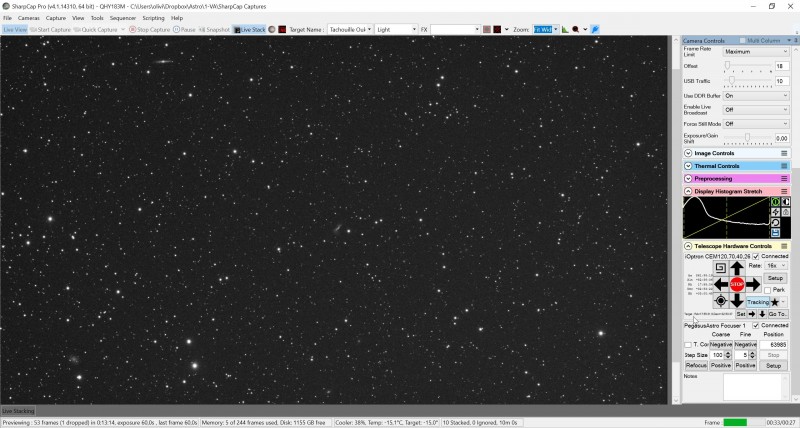Click the Live View toolbar button

coord(15,30)
